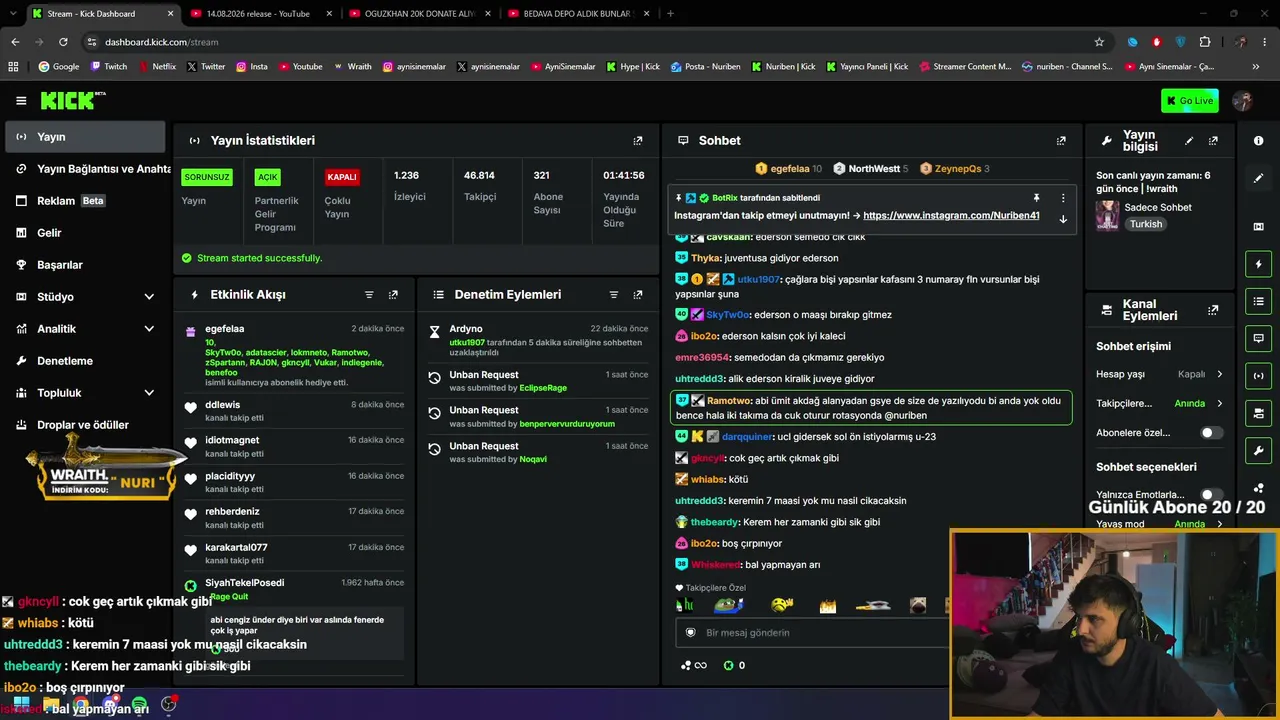Screen dimensions: 1280x720
Task: Toggle the Abonelere özel switch
Action: tap(1211, 433)
